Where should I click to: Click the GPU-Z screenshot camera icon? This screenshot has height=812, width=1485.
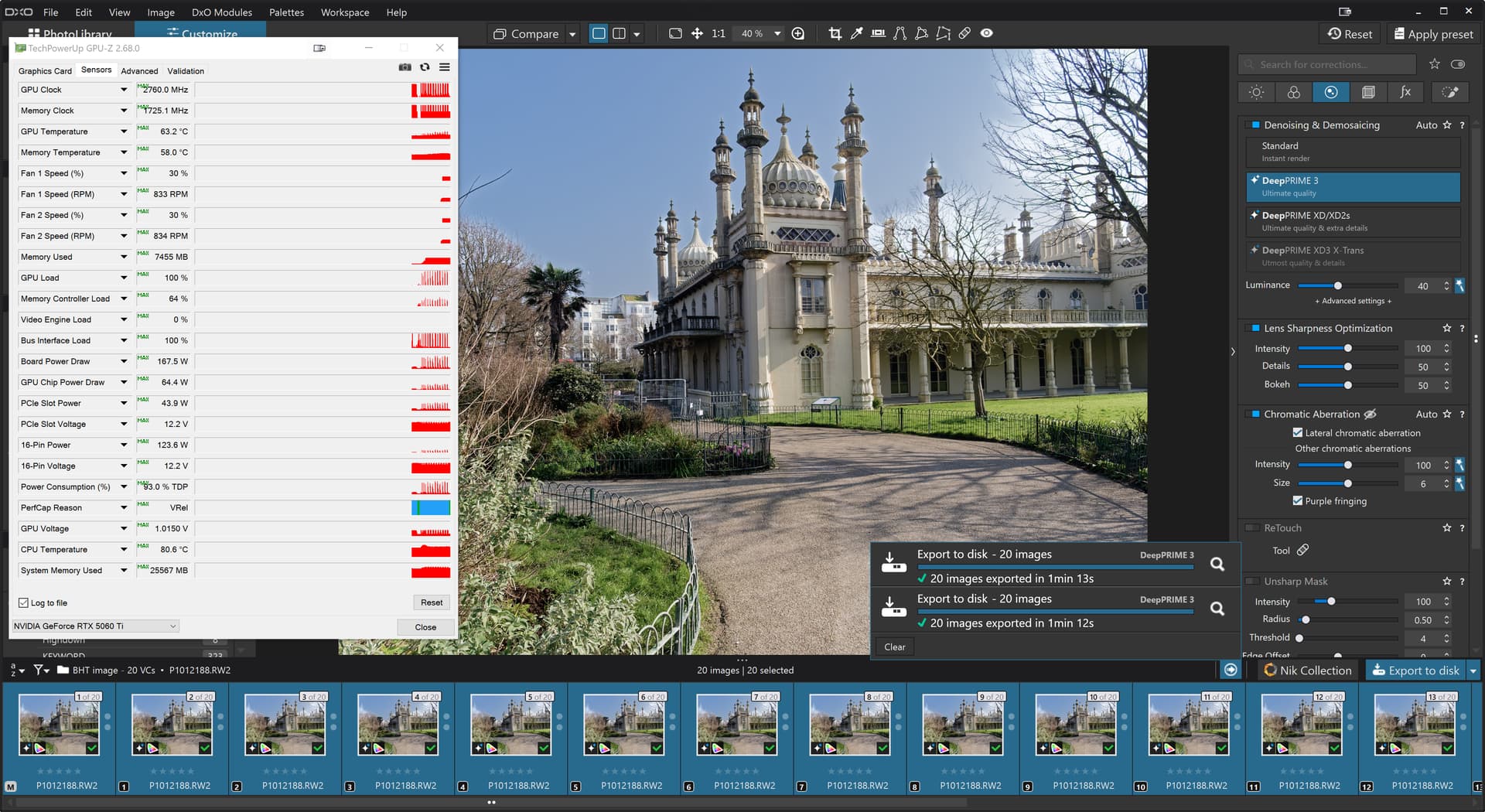[x=405, y=67]
